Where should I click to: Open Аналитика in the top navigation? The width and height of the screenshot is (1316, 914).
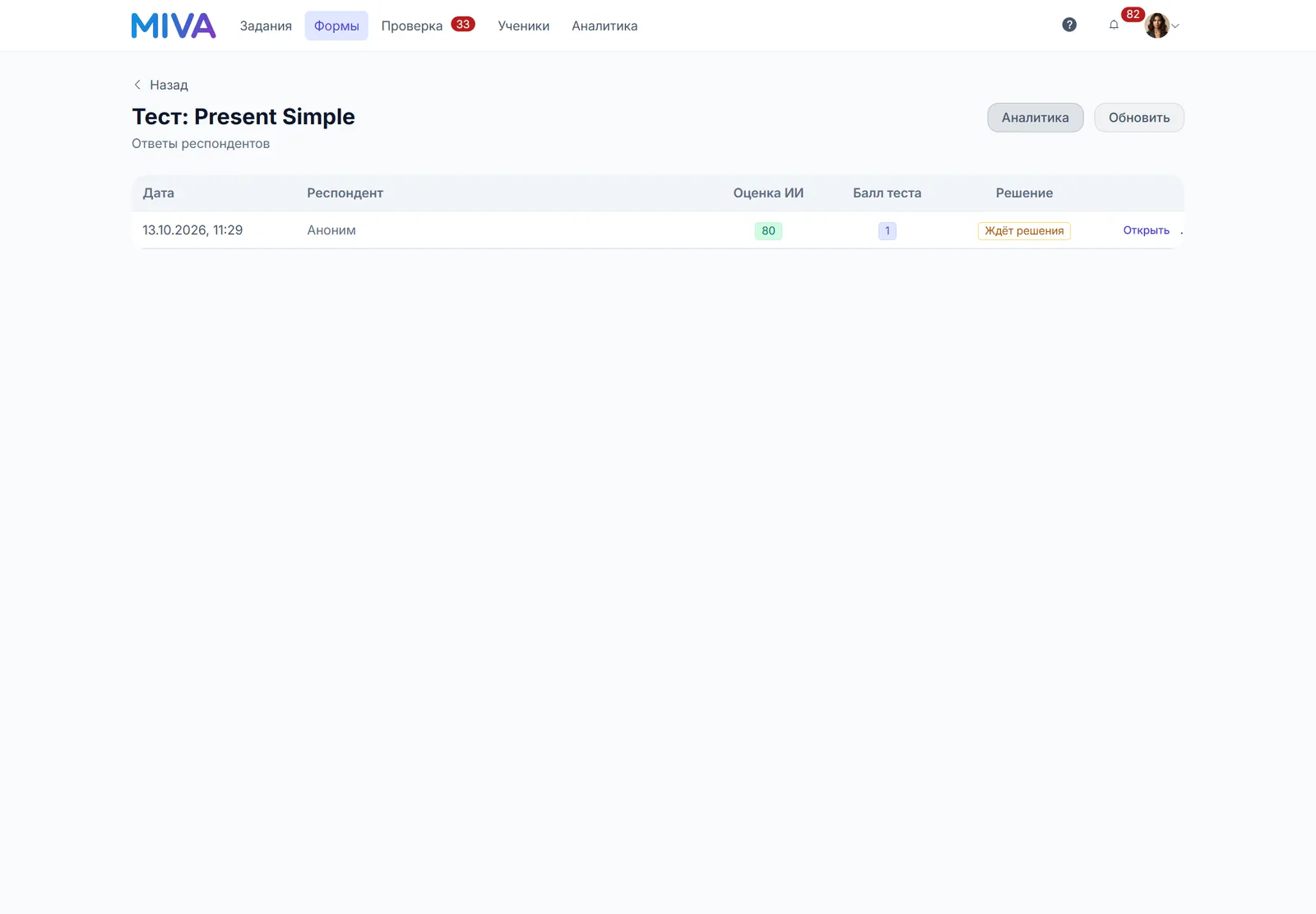pyautogui.click(x=605, y=26)
